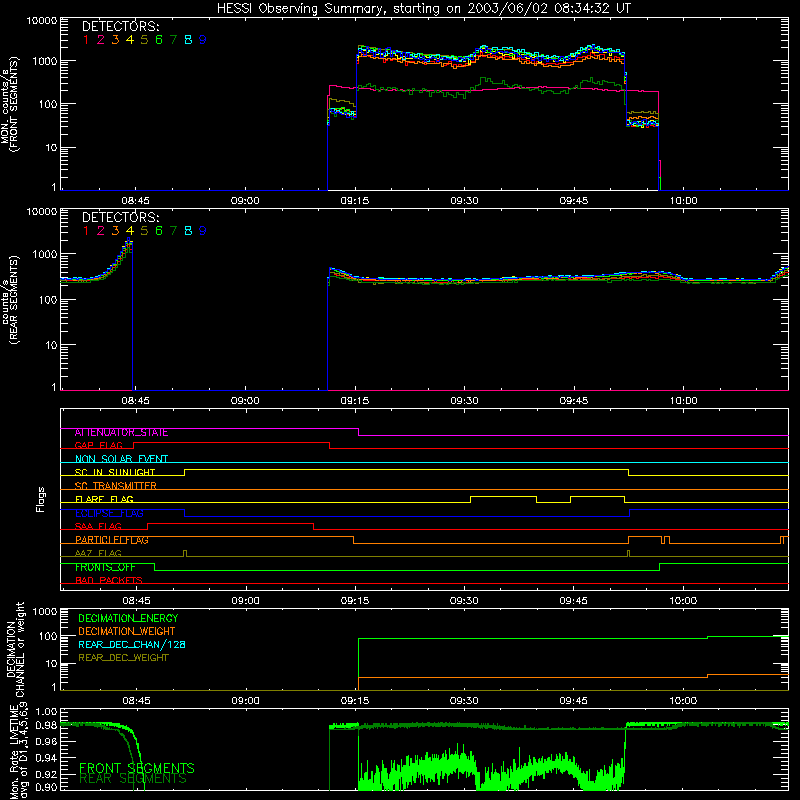Click the 0.98 value on livetime axis
Viewport: 800px width, 800px height.
tap(46, 725)
